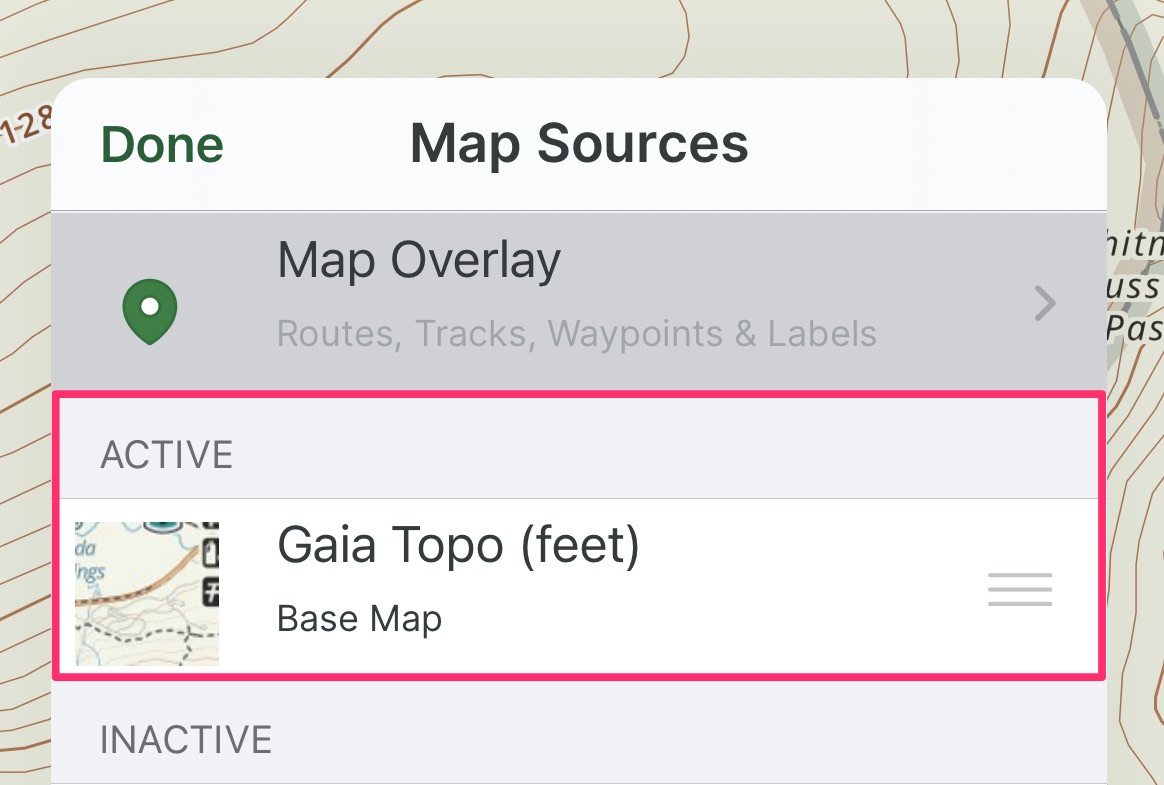Click the teal lake marker in thumbnail

163,527
